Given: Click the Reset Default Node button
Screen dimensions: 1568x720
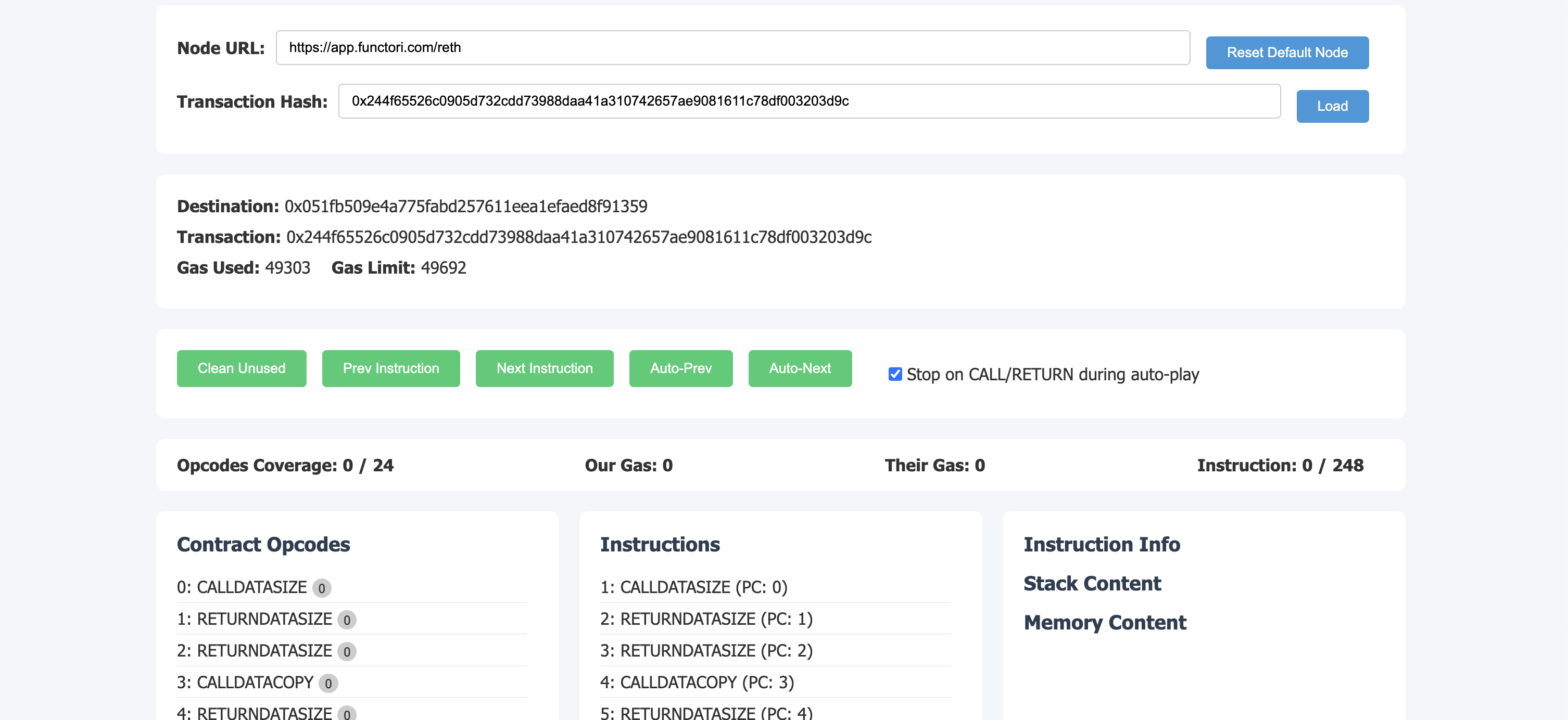Looking at the screenshot, I should point(1287,53).
